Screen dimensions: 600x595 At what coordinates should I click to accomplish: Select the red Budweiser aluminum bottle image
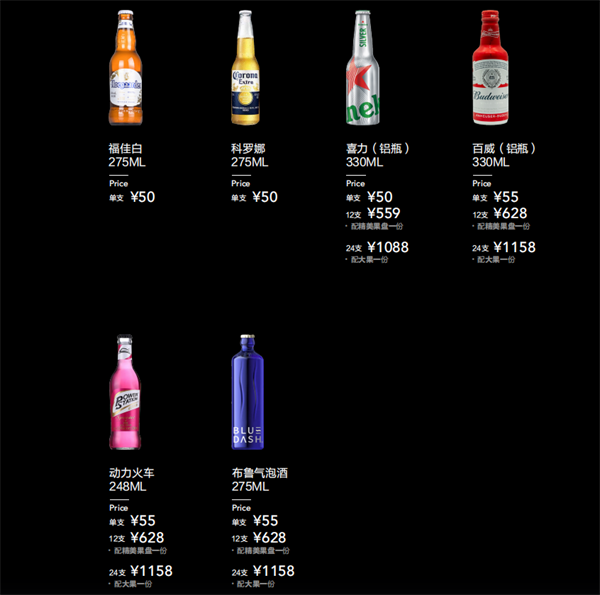point(491,68)
